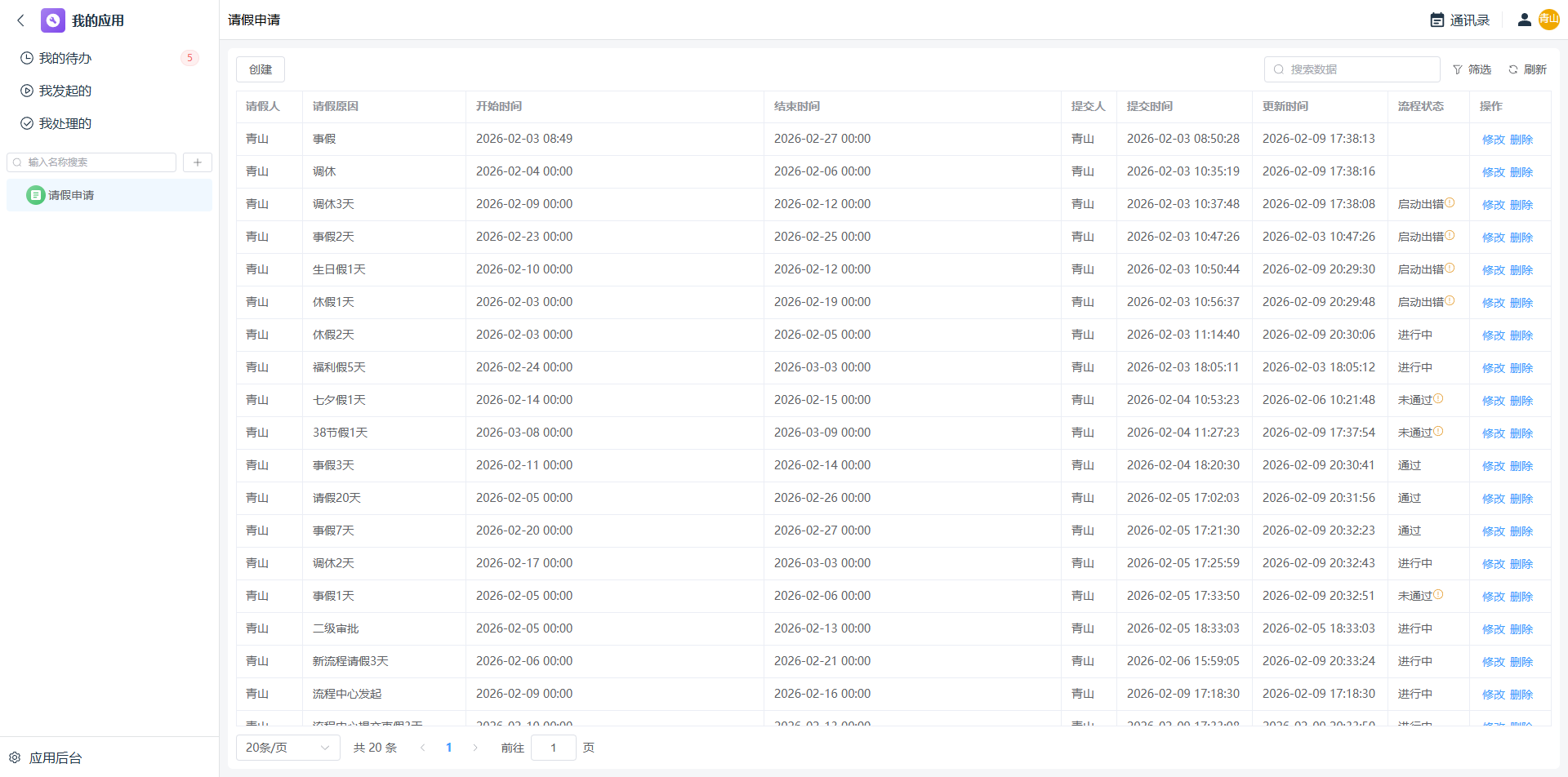The width and height of the screenshot is (1568, 777).
Task: Click the back arrow beside 我的应用
Action: click(x=20, y=20)
